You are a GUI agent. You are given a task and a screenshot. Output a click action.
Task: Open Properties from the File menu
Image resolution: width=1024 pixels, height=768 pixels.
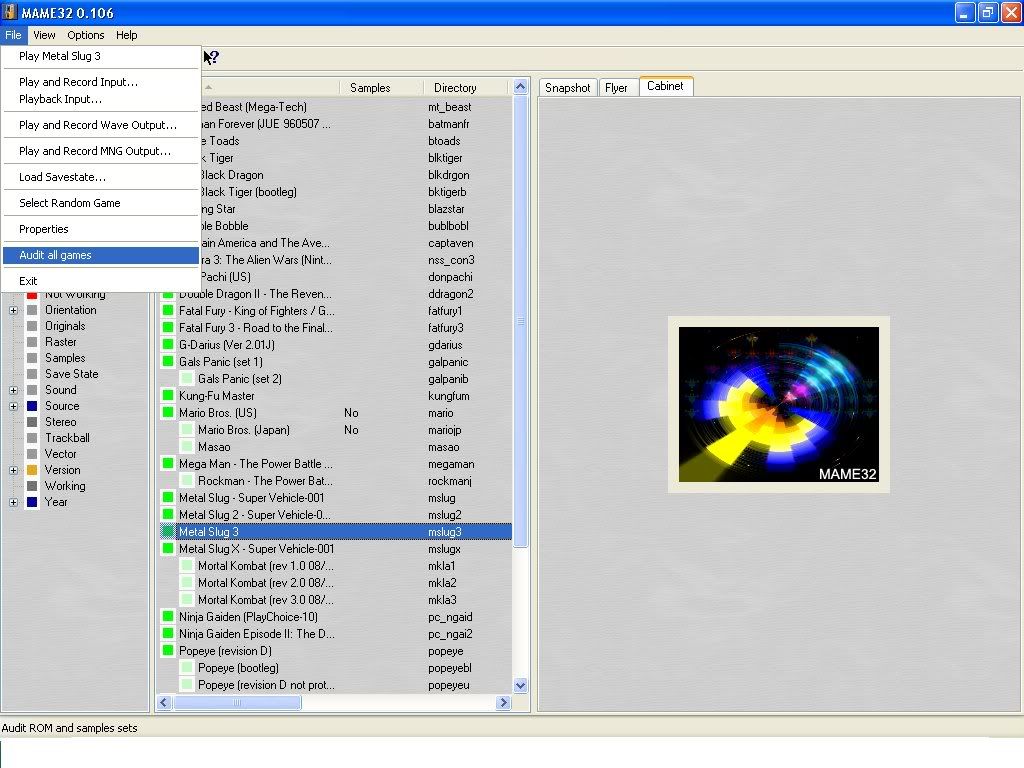pos(101,229)
